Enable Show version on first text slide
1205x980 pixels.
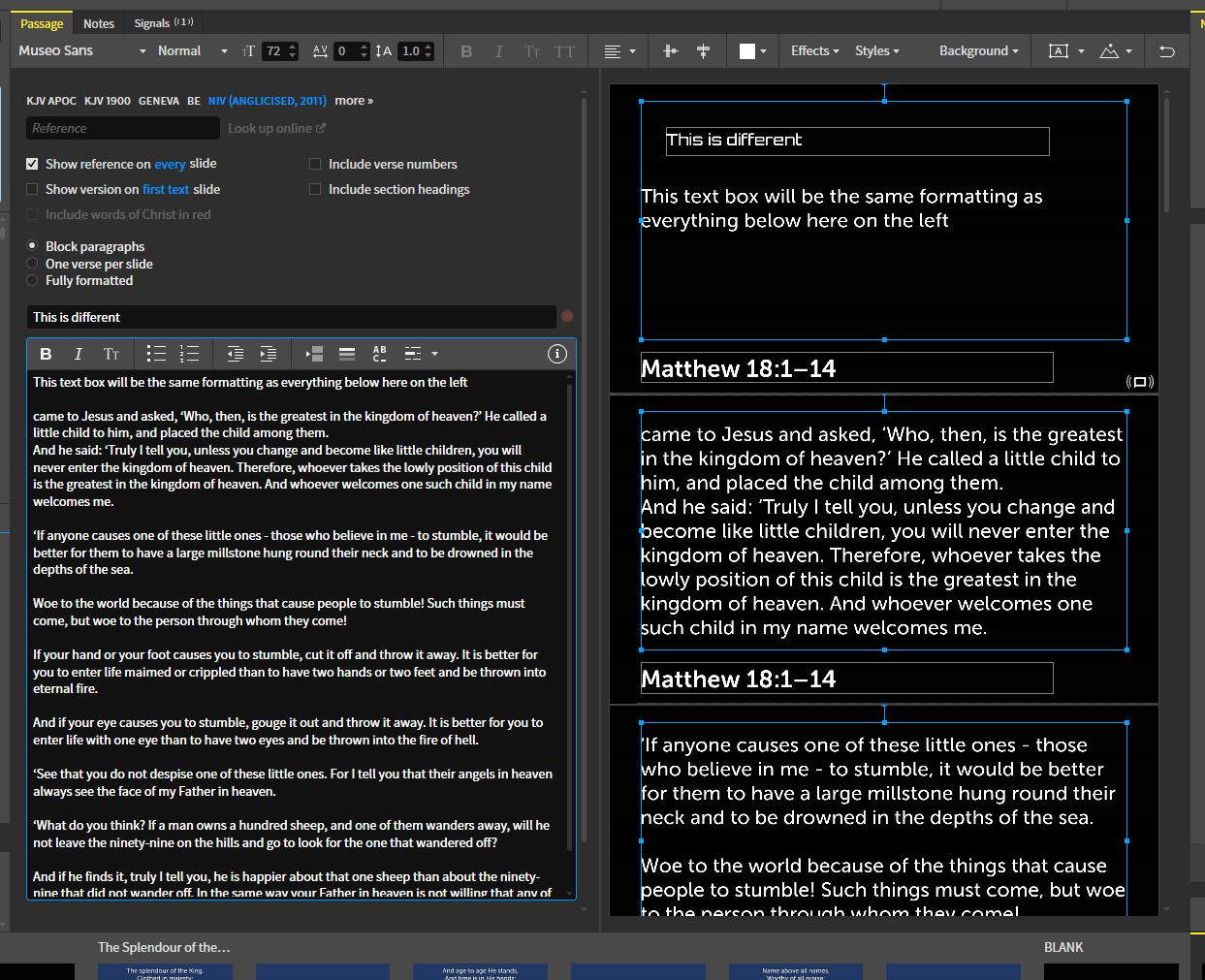32,189
